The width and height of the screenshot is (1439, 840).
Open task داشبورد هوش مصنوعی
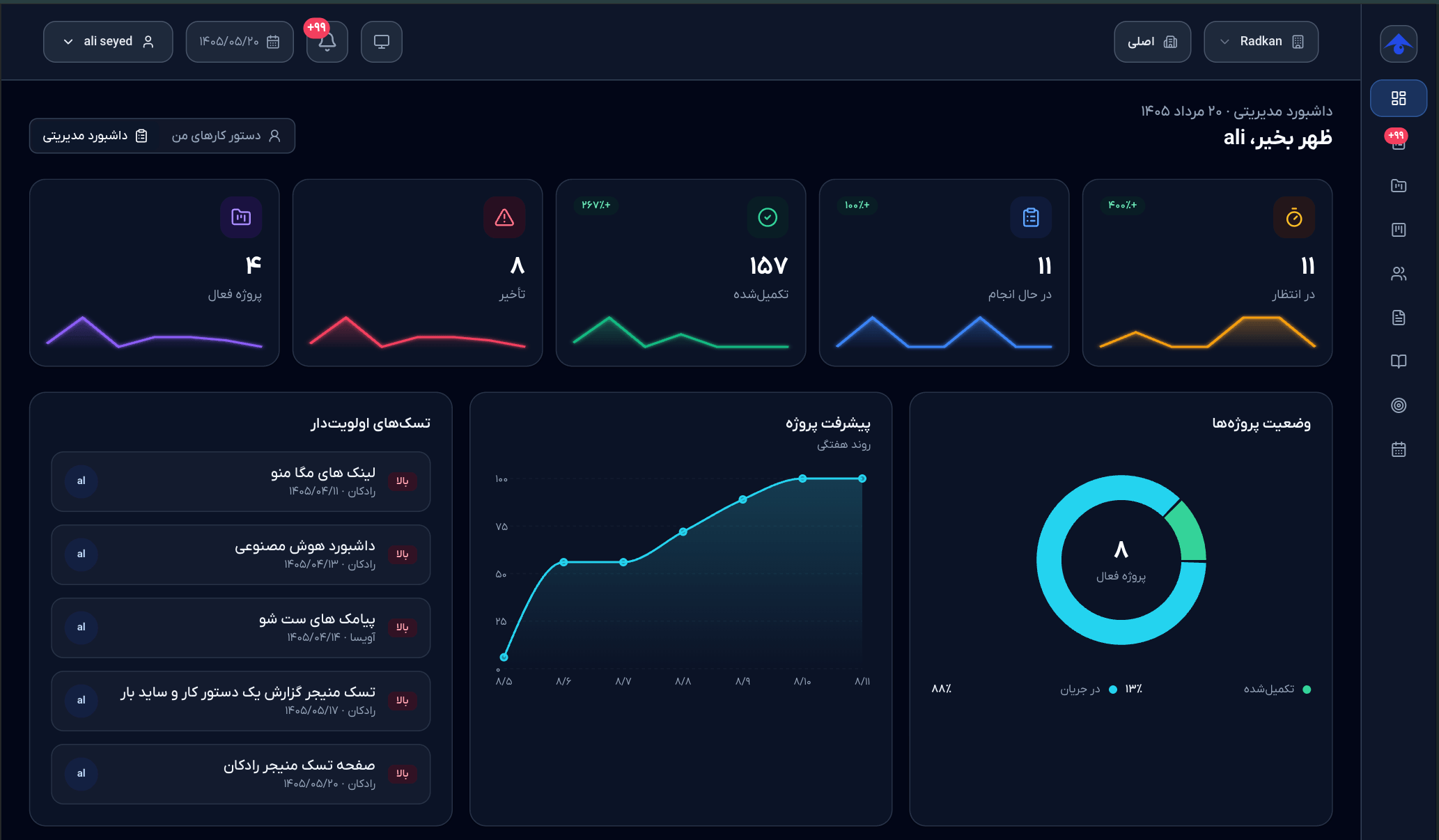pyautogui.click(x=241, y=554)
